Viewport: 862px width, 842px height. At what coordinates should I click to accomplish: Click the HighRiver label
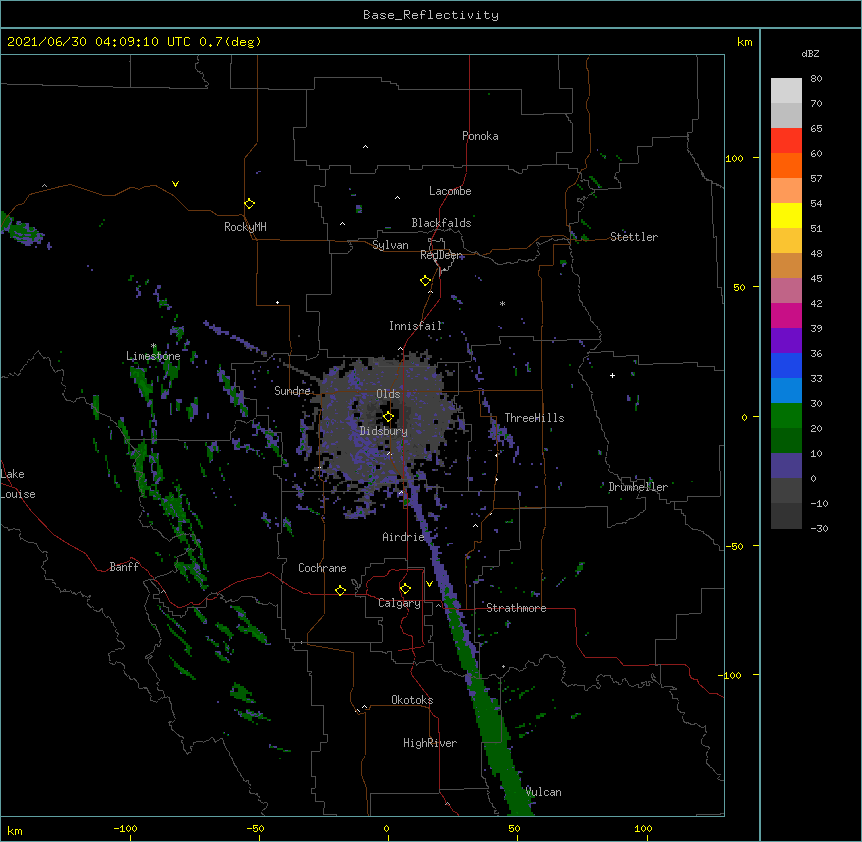point(430,743)
